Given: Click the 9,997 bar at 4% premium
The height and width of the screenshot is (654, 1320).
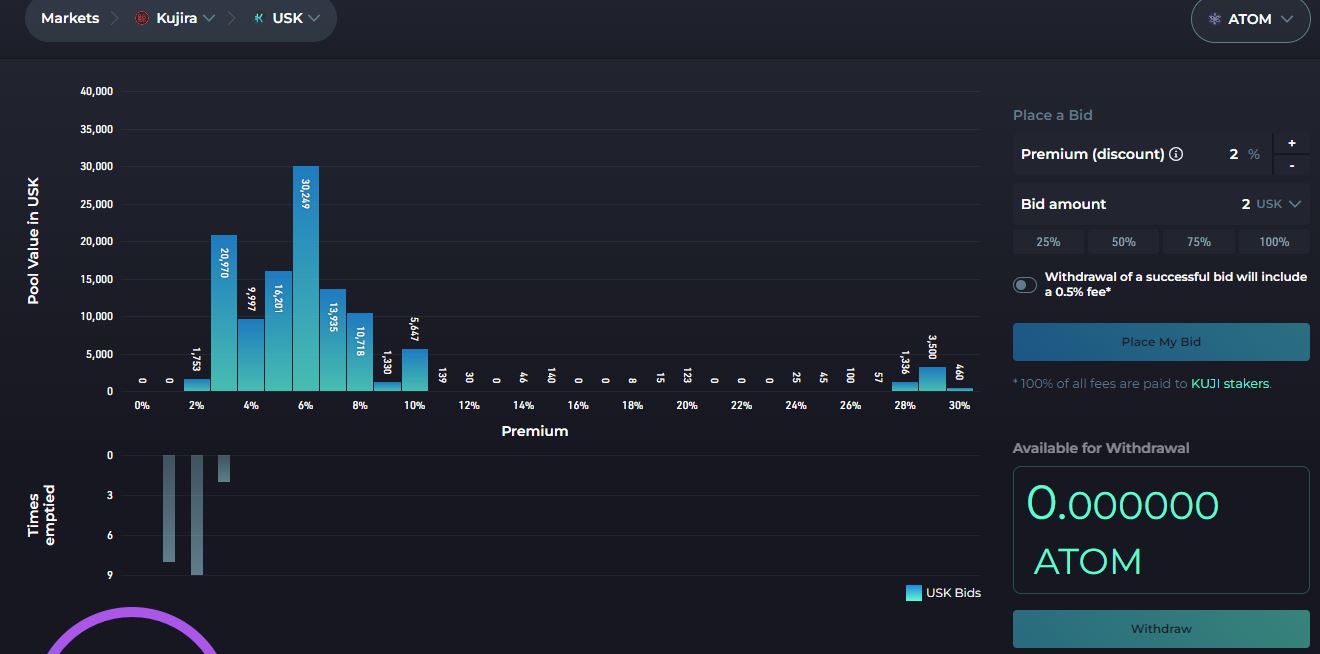Looking at the screenshot, I should [251, 354].
